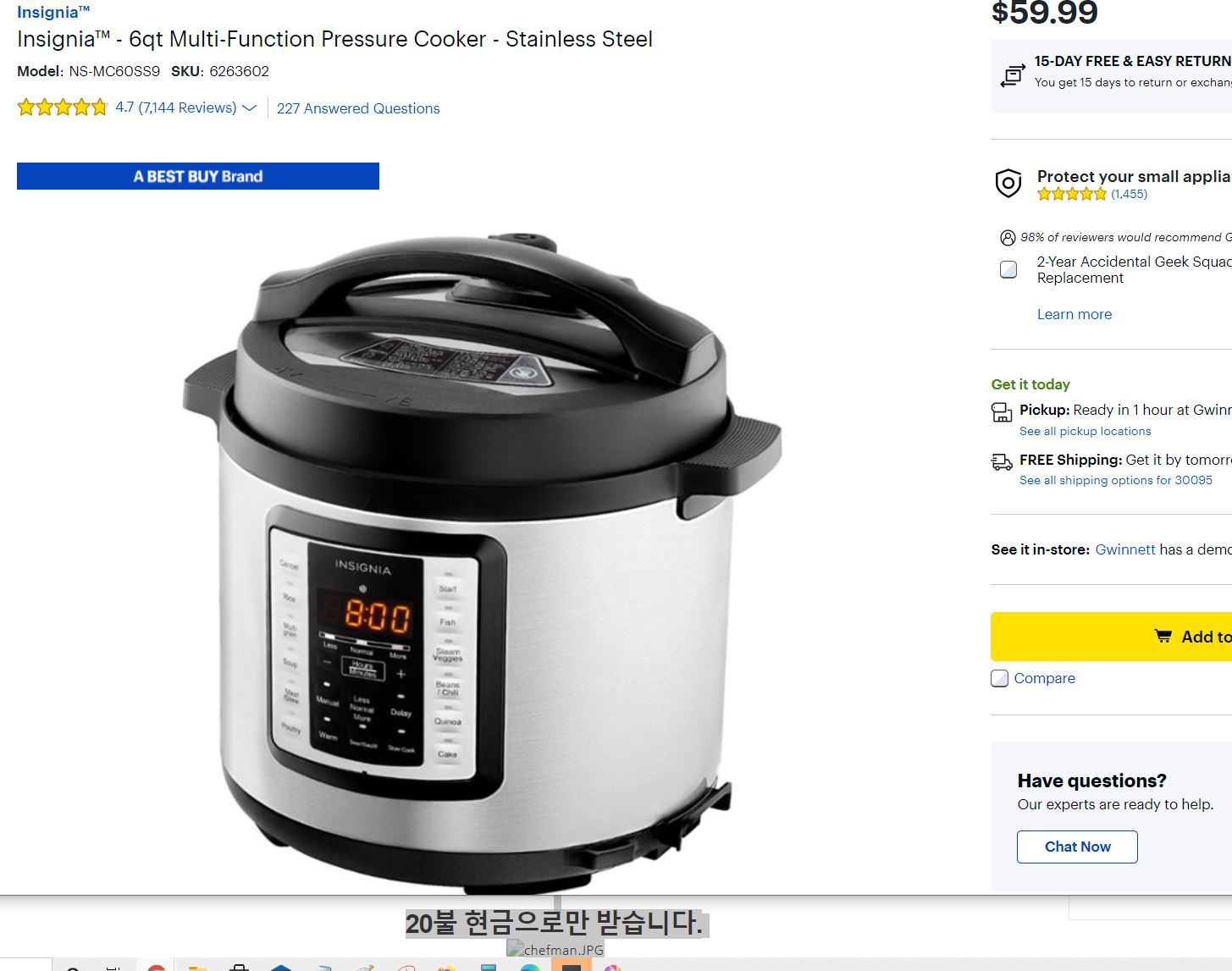Viewport: 1232px width, 971px height.
Task: Open See all pickup locations
Action: 1086,431
